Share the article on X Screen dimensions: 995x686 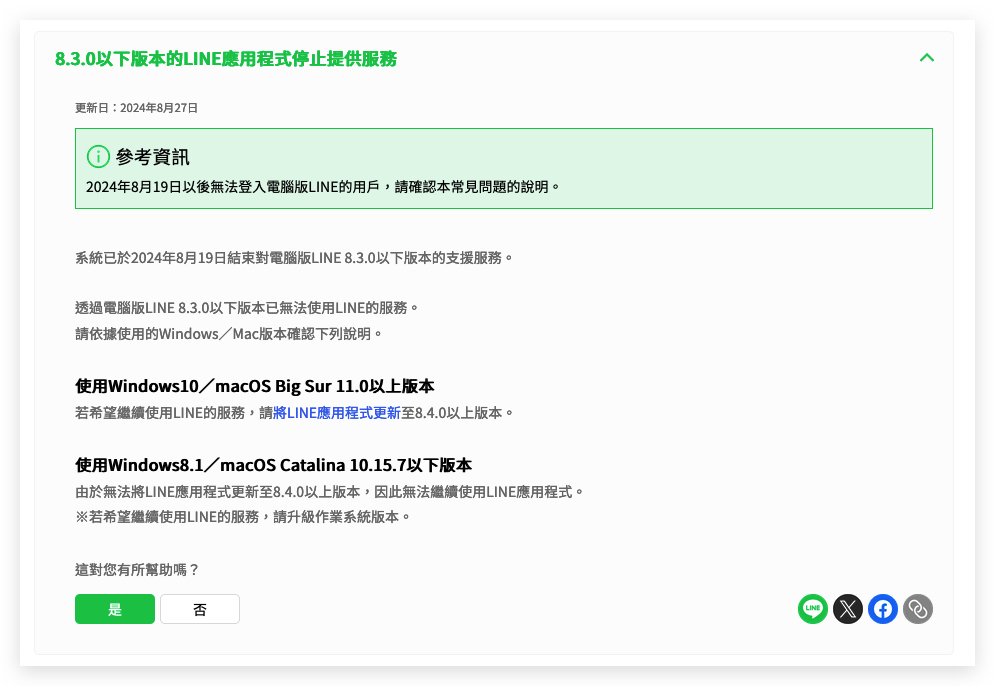click(x=848, y=609)
